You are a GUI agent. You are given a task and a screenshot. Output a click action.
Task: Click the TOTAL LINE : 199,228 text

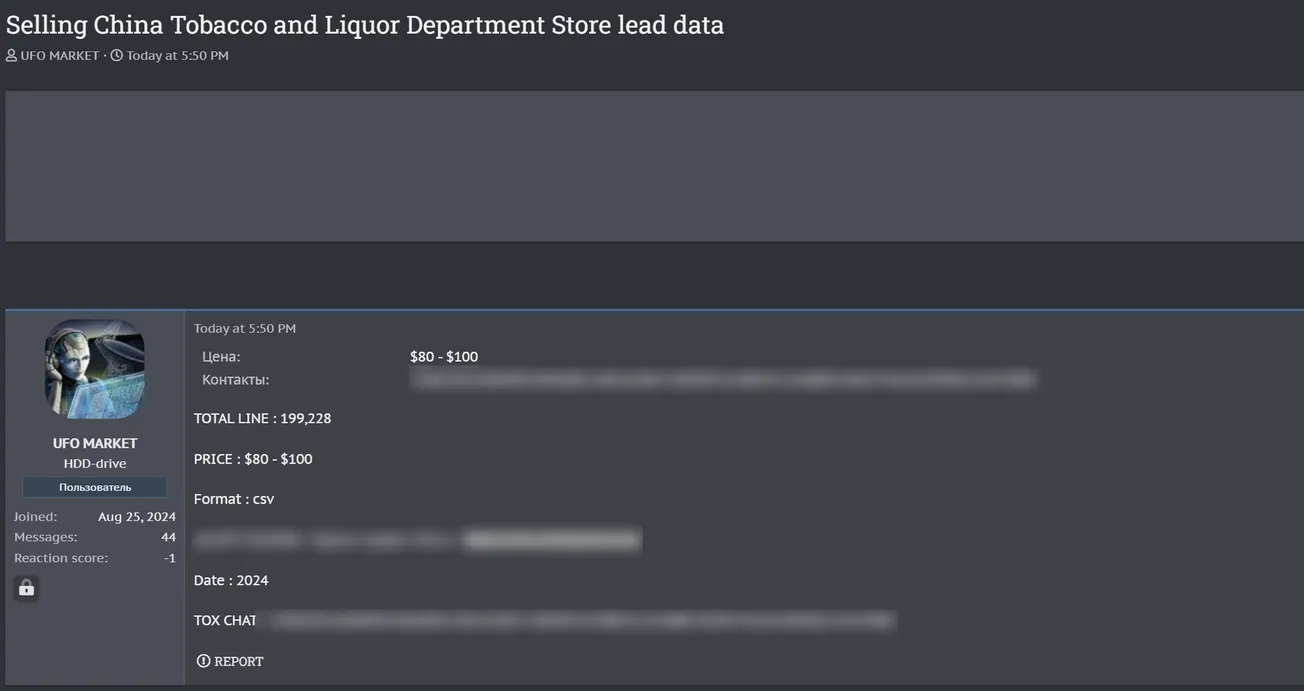tap(262, 418)
